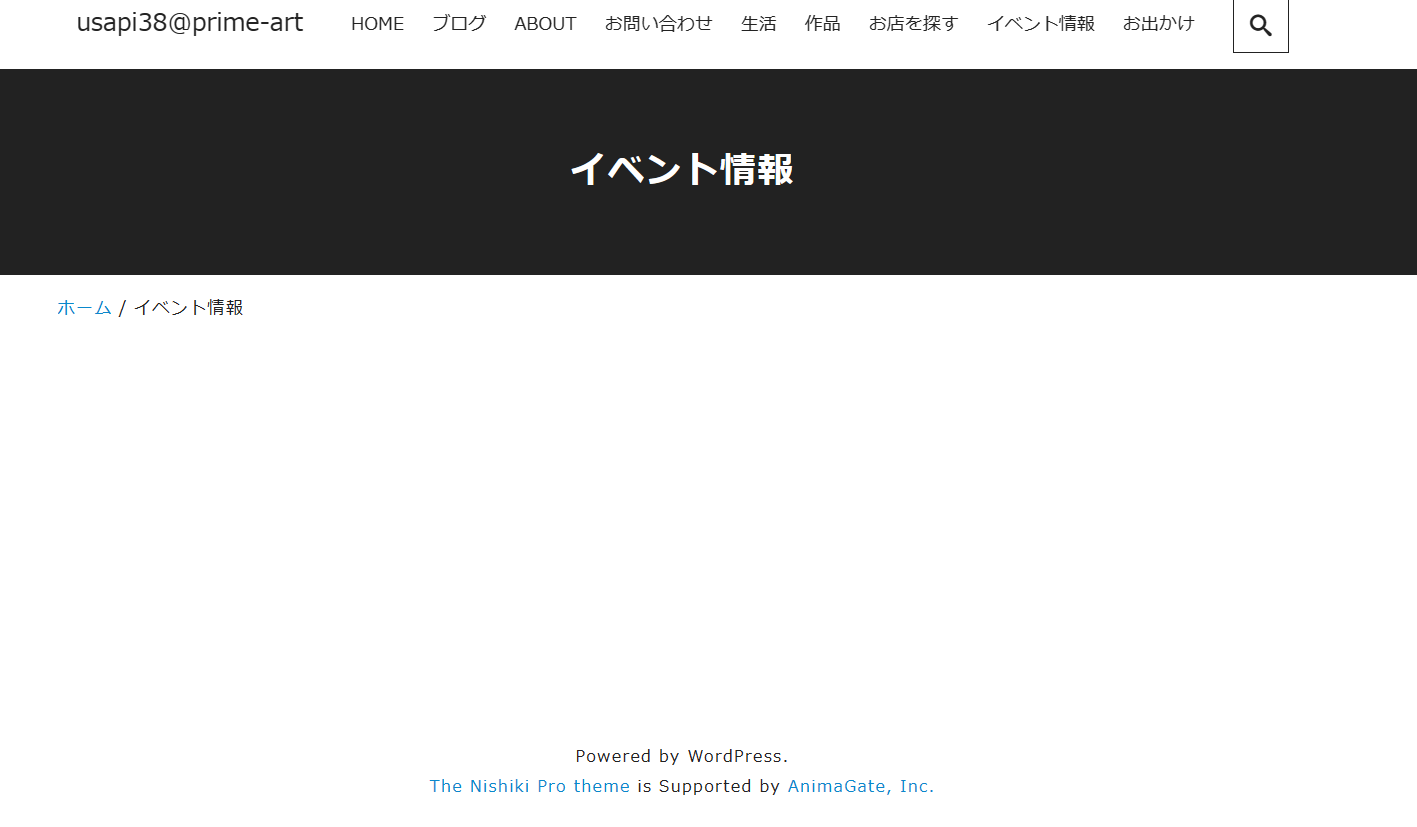Click the AnimaGate, Inc. footer link

pos(860,786)
